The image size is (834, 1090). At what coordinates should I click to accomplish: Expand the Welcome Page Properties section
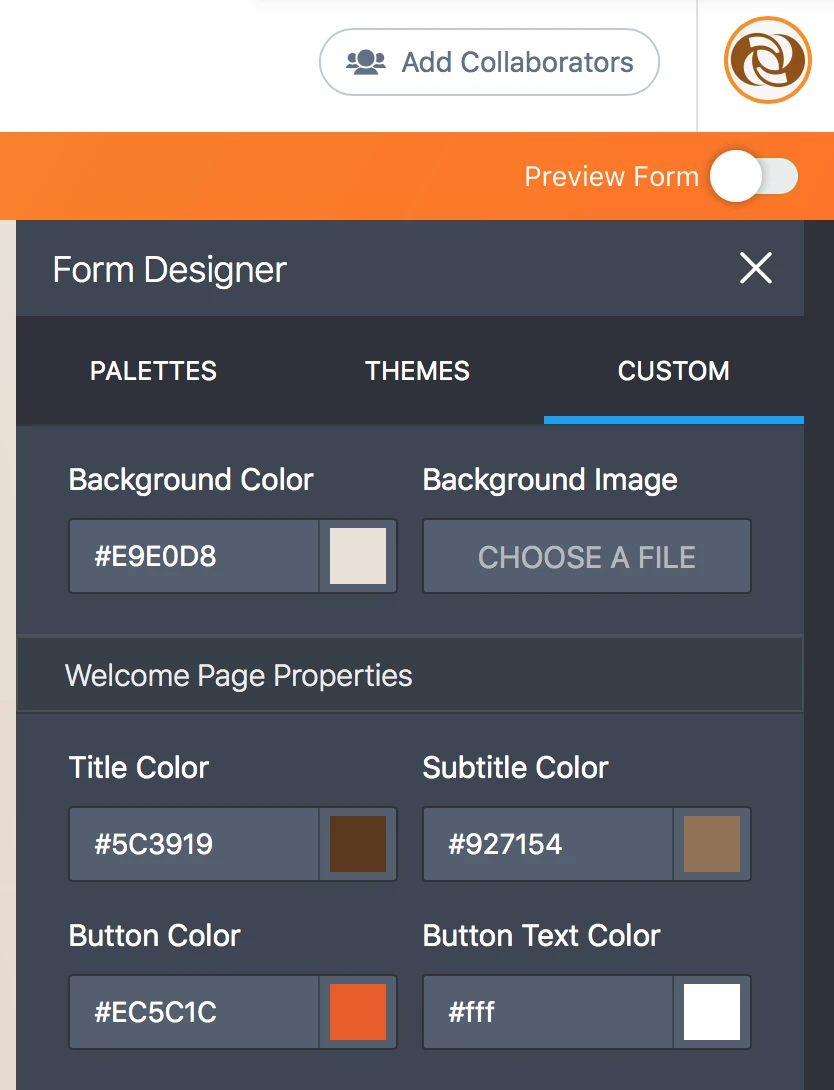click(x=238, y=675)
